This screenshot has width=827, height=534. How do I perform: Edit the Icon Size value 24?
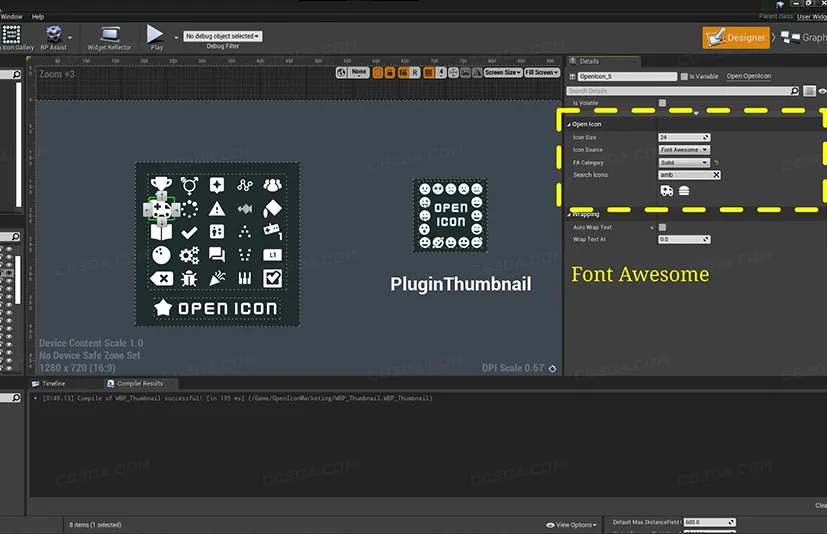coord(684,137)
